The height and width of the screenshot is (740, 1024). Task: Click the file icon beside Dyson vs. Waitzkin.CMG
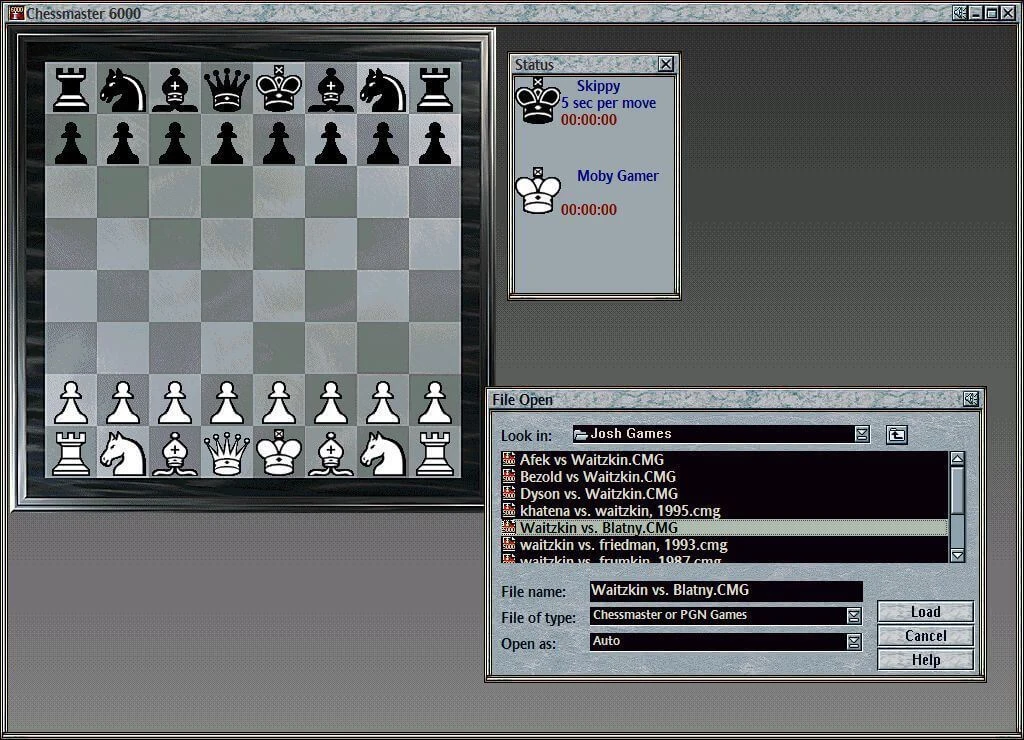(x=509, y=494)
